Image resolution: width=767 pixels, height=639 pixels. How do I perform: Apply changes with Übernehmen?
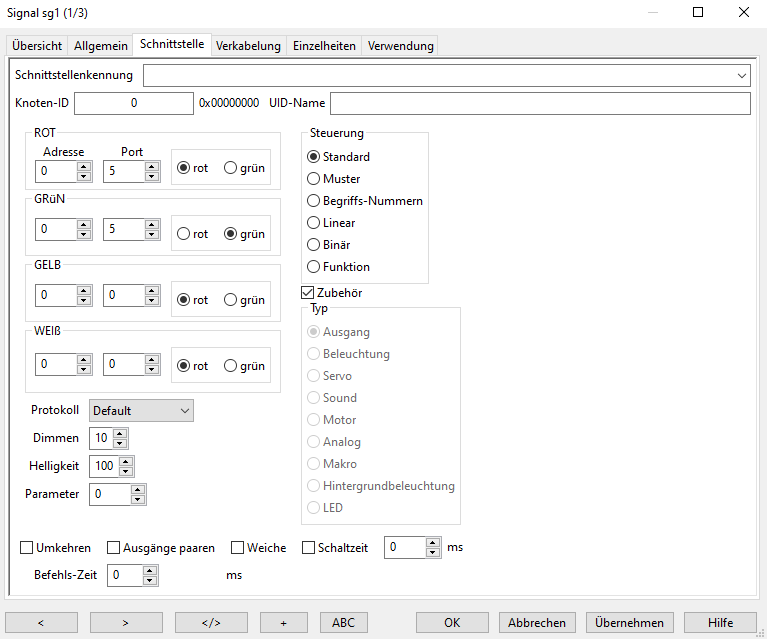click(630, 622)
